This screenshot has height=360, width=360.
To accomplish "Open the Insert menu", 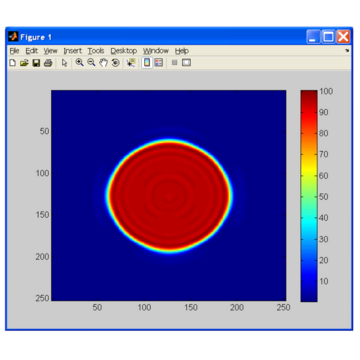I will point(73,51).
